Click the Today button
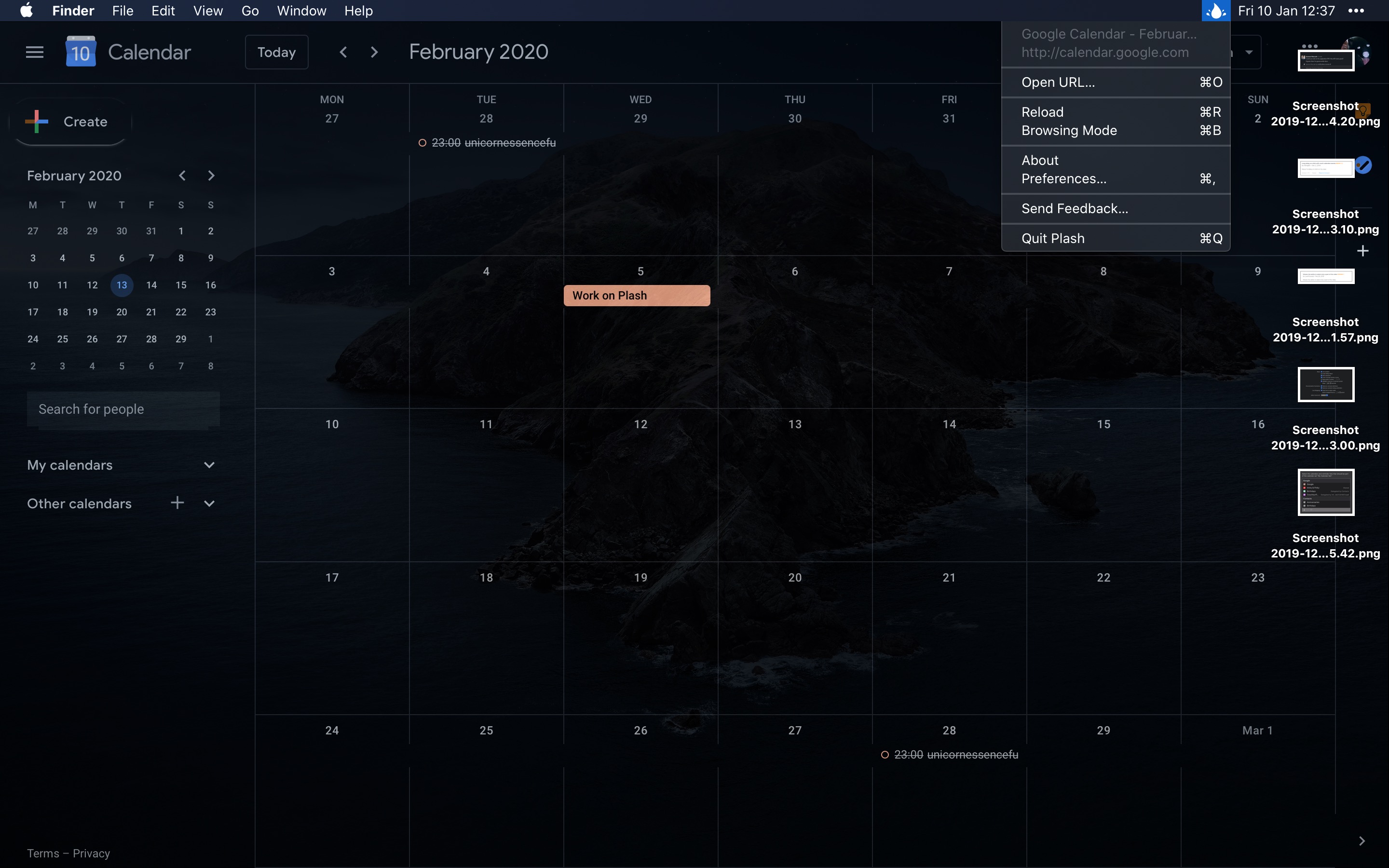The width and height of the screenshot is (1389, 868). coord(277,52)
